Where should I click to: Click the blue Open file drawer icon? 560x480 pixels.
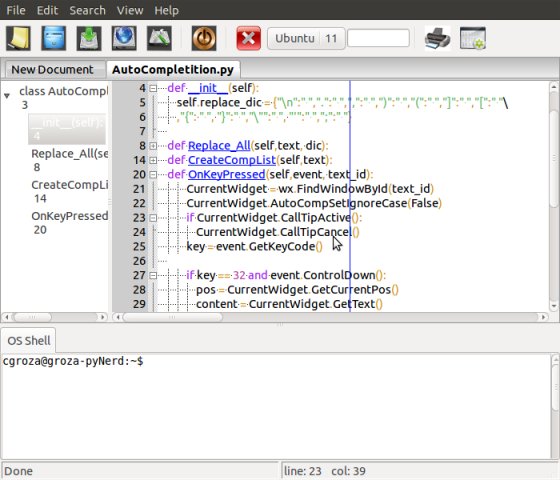click(x=54, y=38)
